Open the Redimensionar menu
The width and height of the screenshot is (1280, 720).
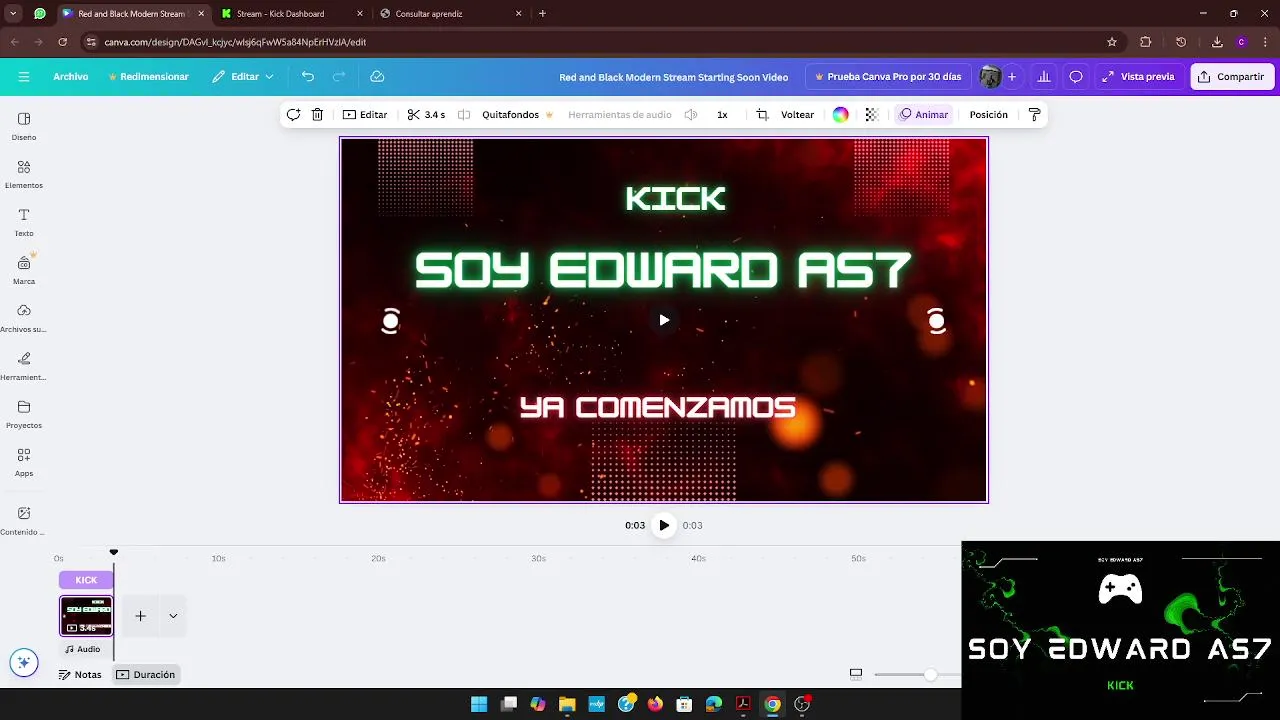click(148, 77)
